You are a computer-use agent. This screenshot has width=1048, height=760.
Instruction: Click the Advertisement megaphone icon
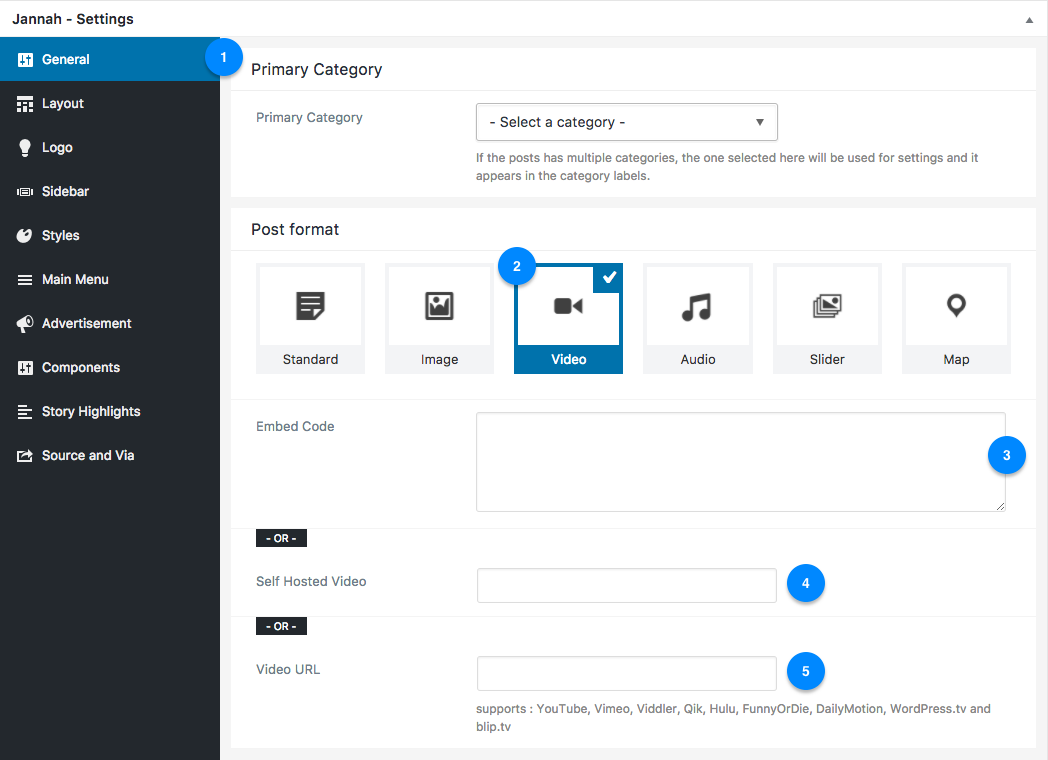pos(25,324)
